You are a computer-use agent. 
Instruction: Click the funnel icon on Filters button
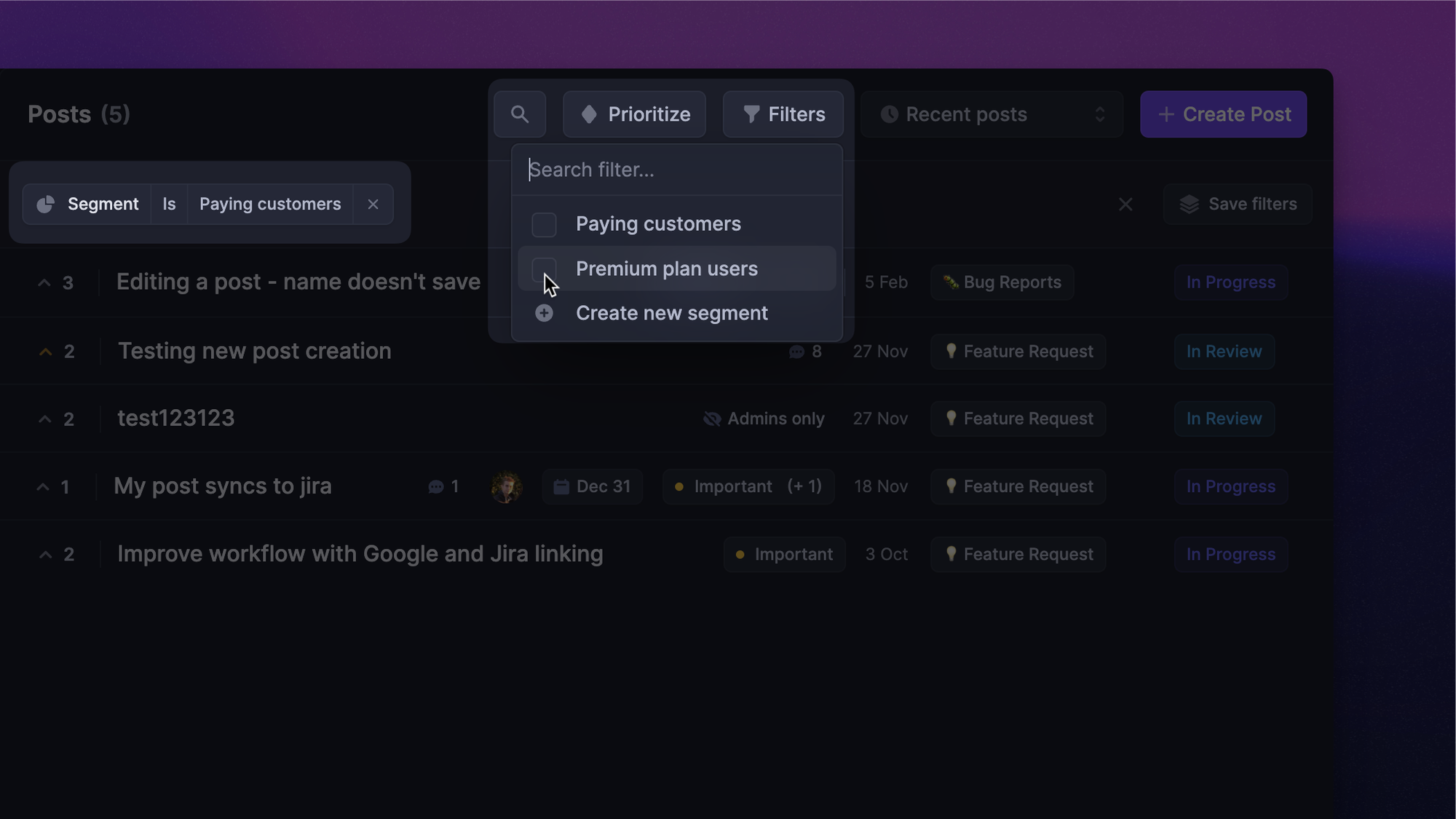point(751,114)
